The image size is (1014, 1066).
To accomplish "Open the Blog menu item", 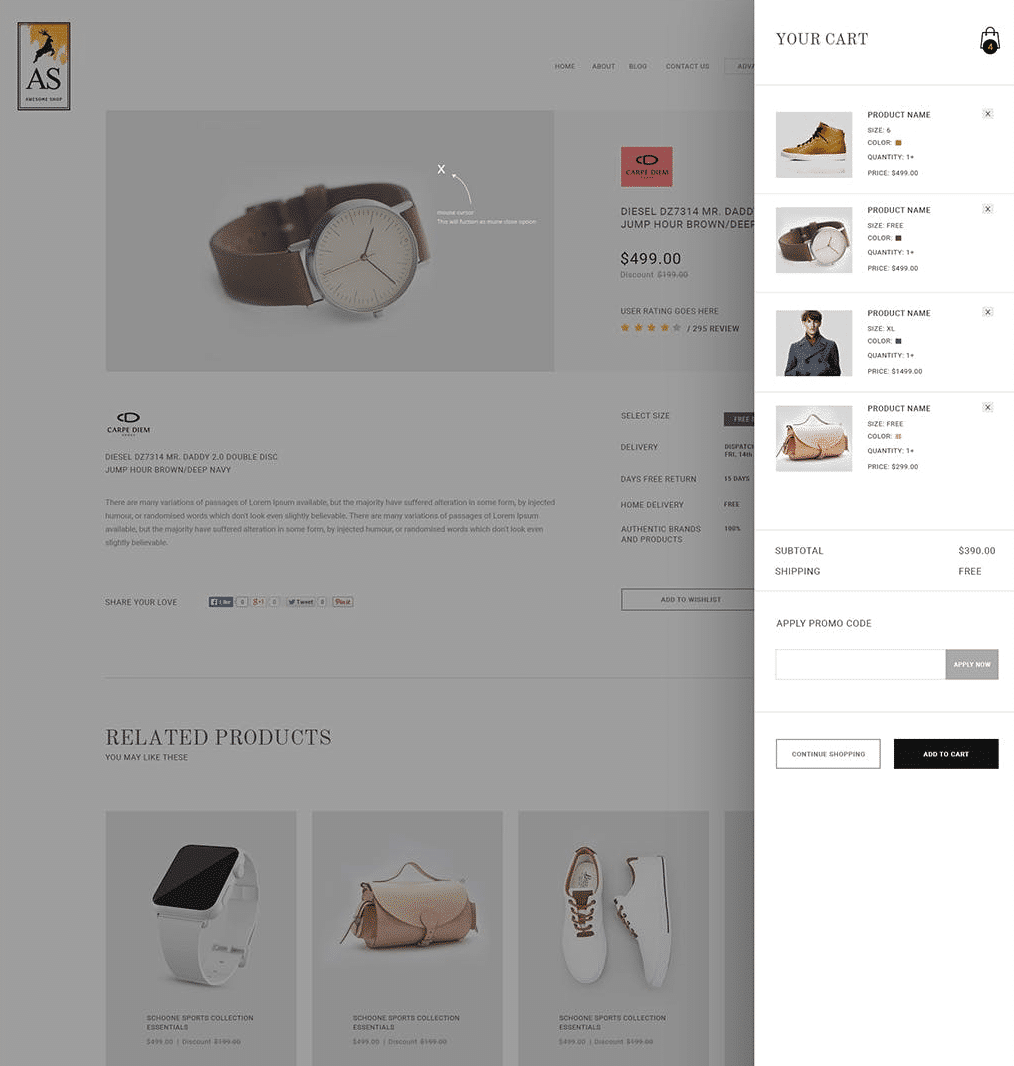I will [x=637, y=67].
